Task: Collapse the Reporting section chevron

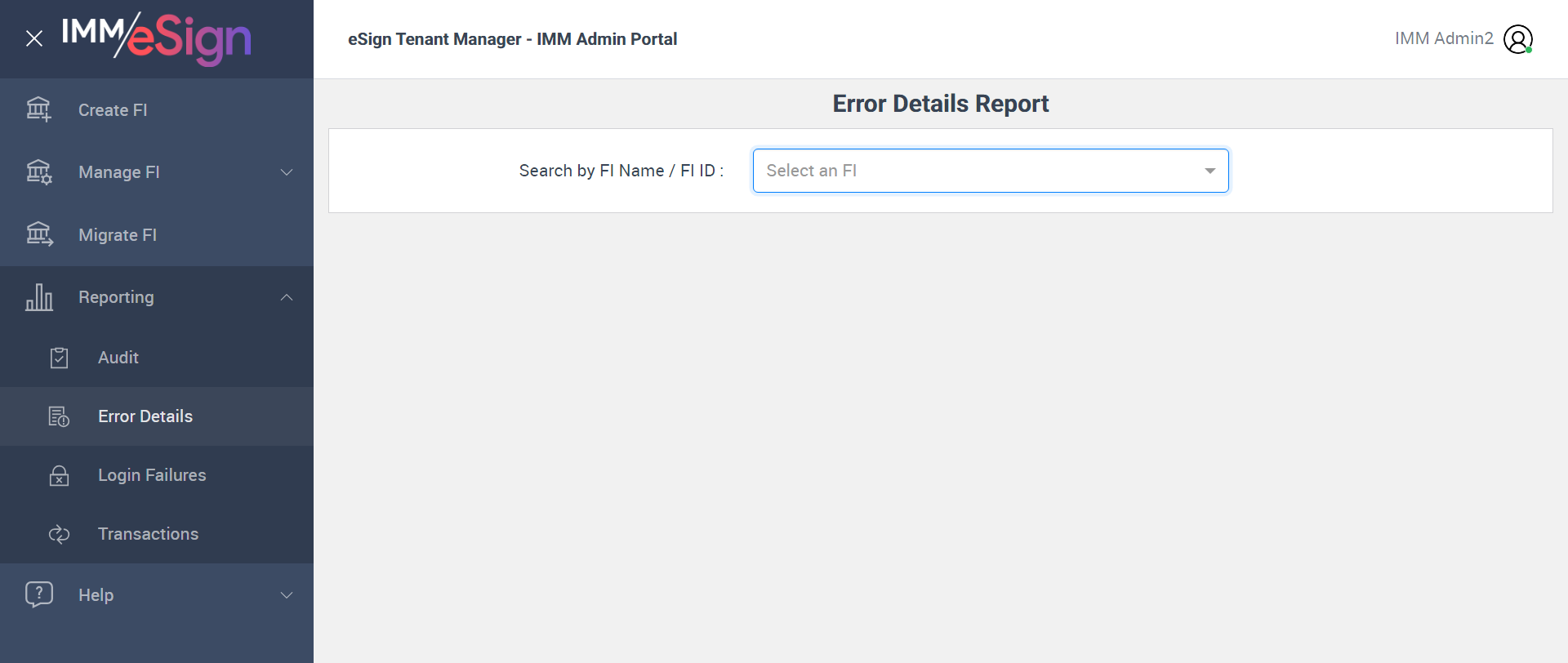Action: pos(287,297)
